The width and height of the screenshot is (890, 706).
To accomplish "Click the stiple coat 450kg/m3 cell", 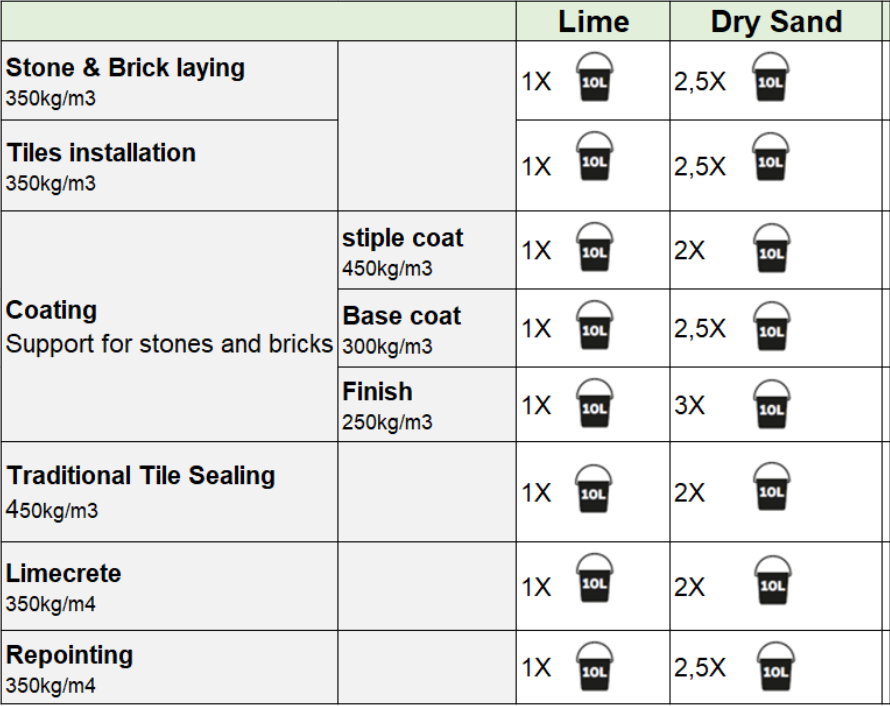I will 427,250.
